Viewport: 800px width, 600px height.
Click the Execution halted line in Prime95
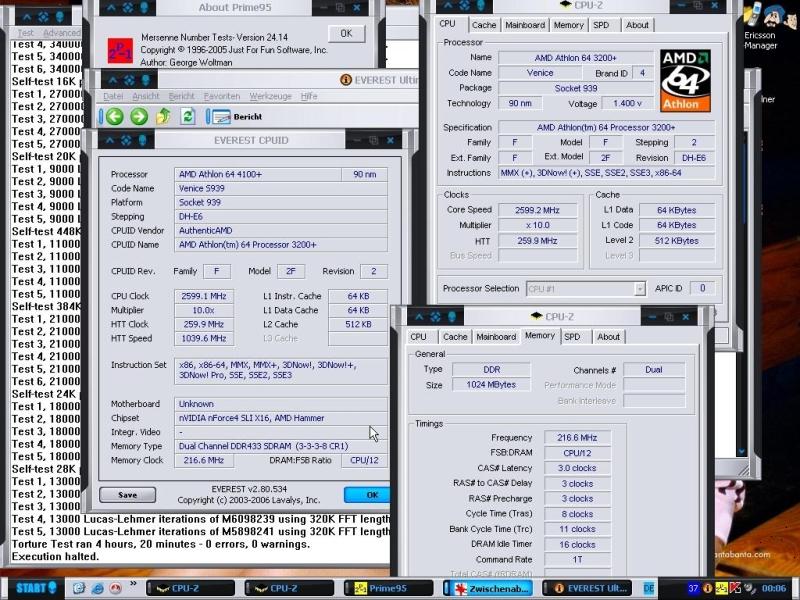pos(55,557)
